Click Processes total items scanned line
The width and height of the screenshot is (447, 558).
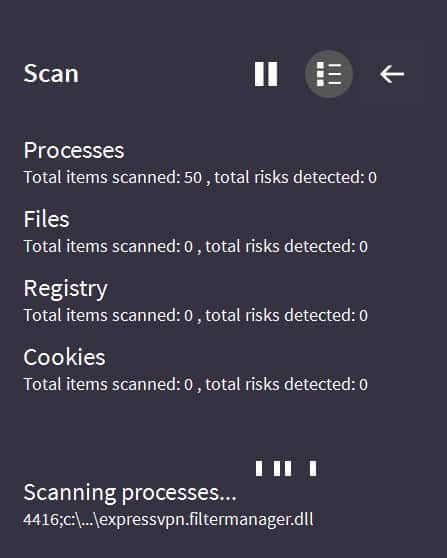click(200, 177)
